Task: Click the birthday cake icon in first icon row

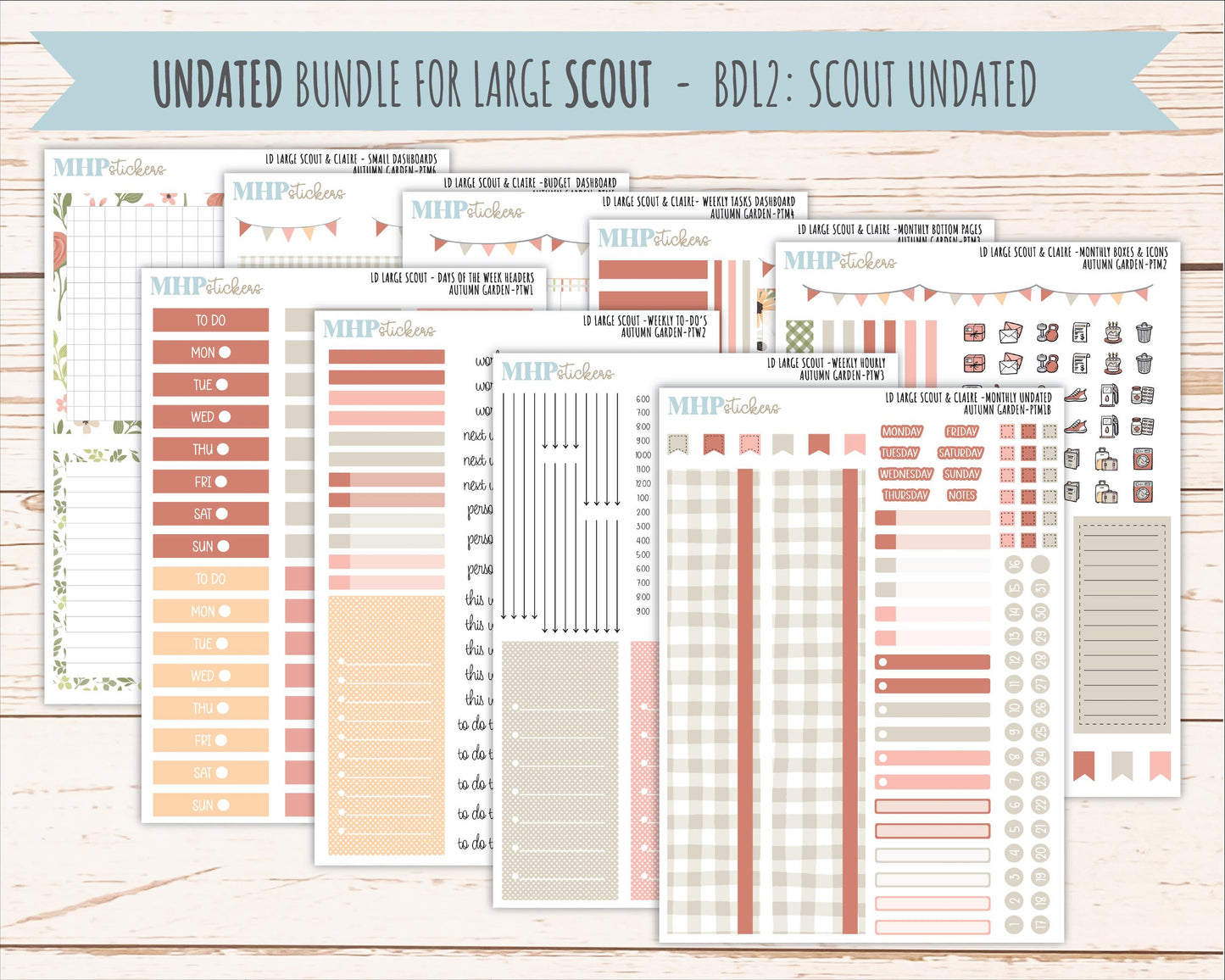Action: [x=1113, y=332]
